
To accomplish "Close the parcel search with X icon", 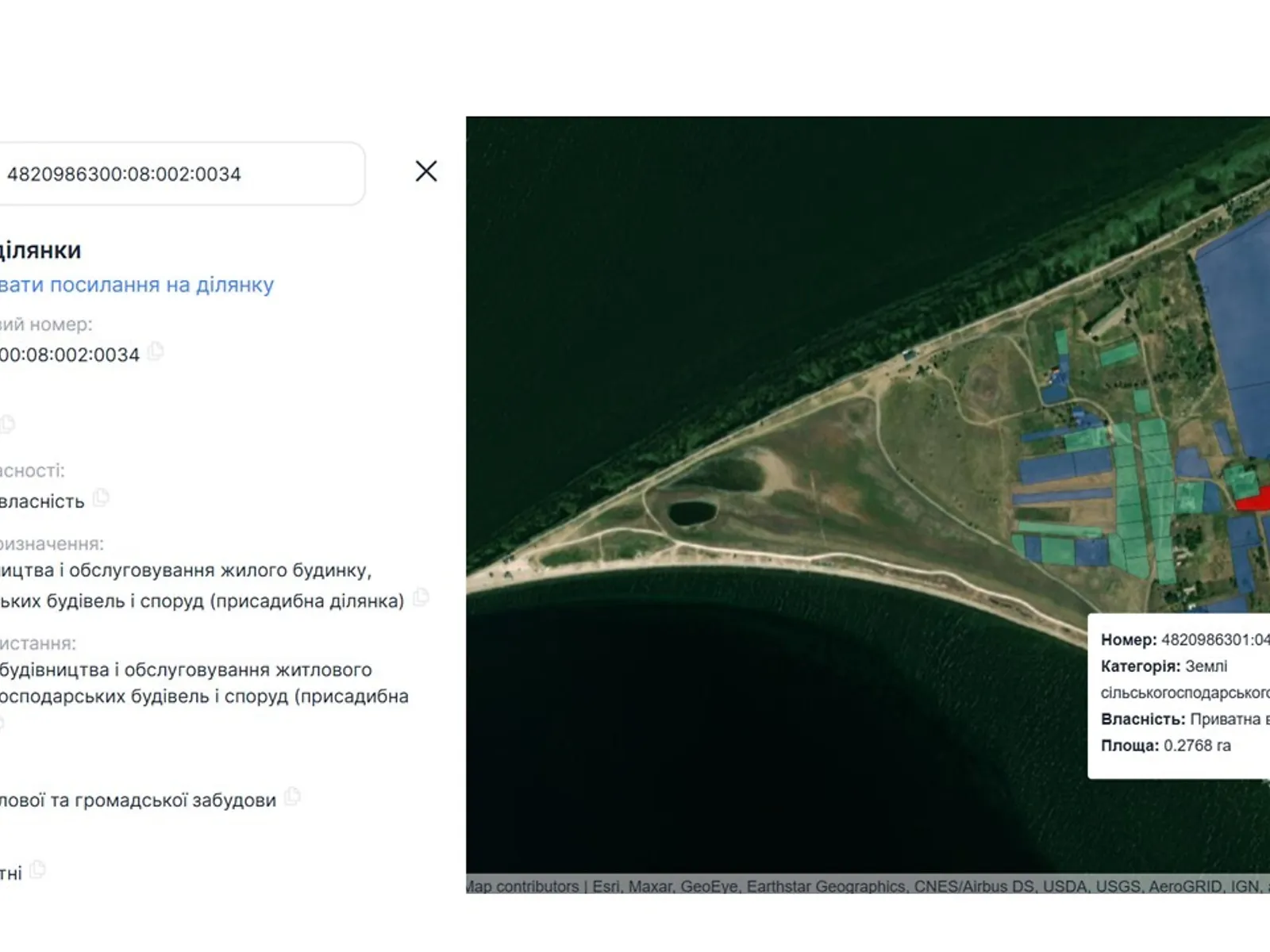I will [426, 171].
